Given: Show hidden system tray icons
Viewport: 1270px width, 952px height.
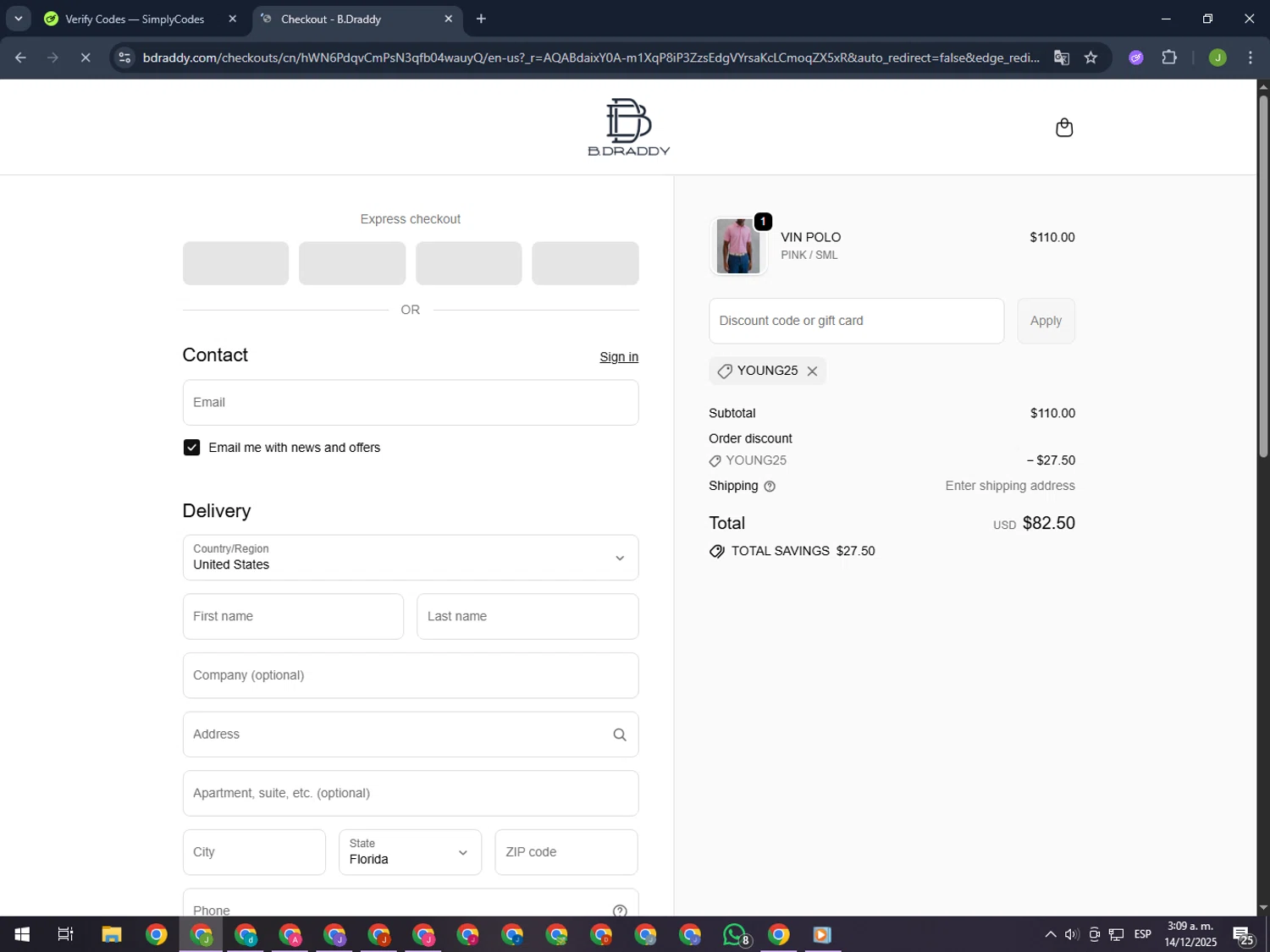Looking at the screenshot, I should pos(1050,935).
